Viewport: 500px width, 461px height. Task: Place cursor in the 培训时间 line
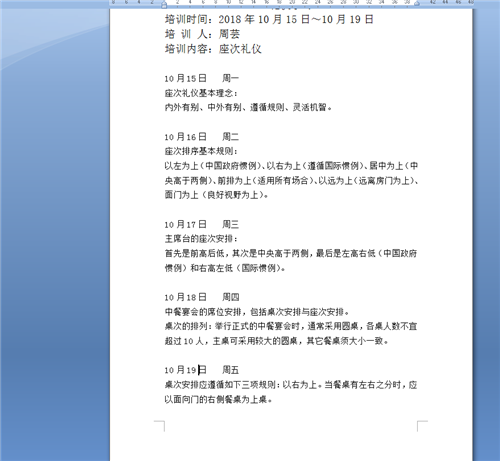(x=269, y=19)
